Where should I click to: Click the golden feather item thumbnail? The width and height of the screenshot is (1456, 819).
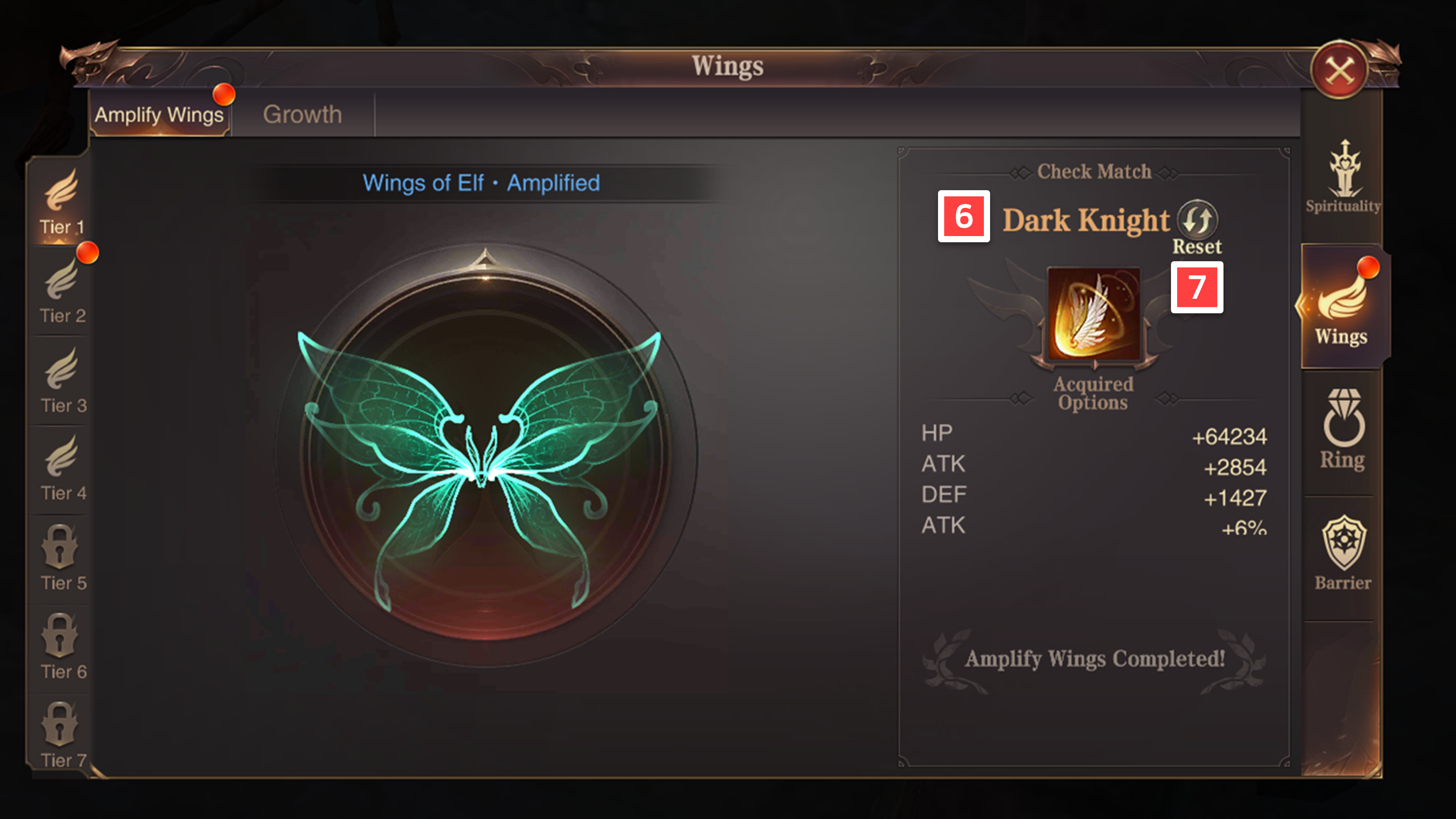tap(1094, 314)
